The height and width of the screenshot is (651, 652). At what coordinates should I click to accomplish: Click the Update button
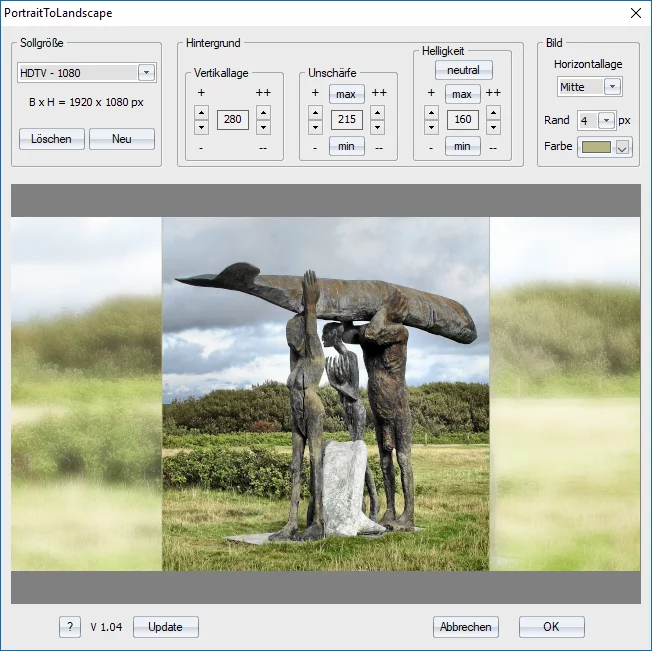[x=165, y=627]
